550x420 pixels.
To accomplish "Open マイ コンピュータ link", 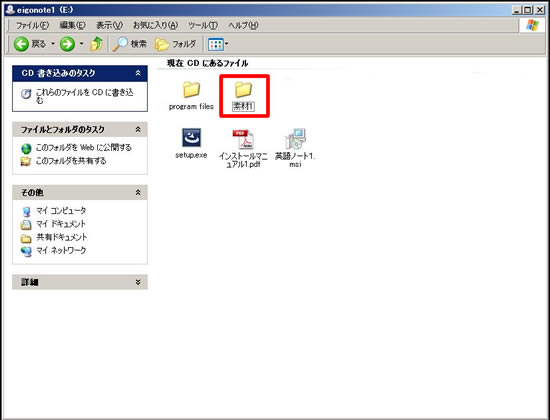I will (x=61, y=211).
